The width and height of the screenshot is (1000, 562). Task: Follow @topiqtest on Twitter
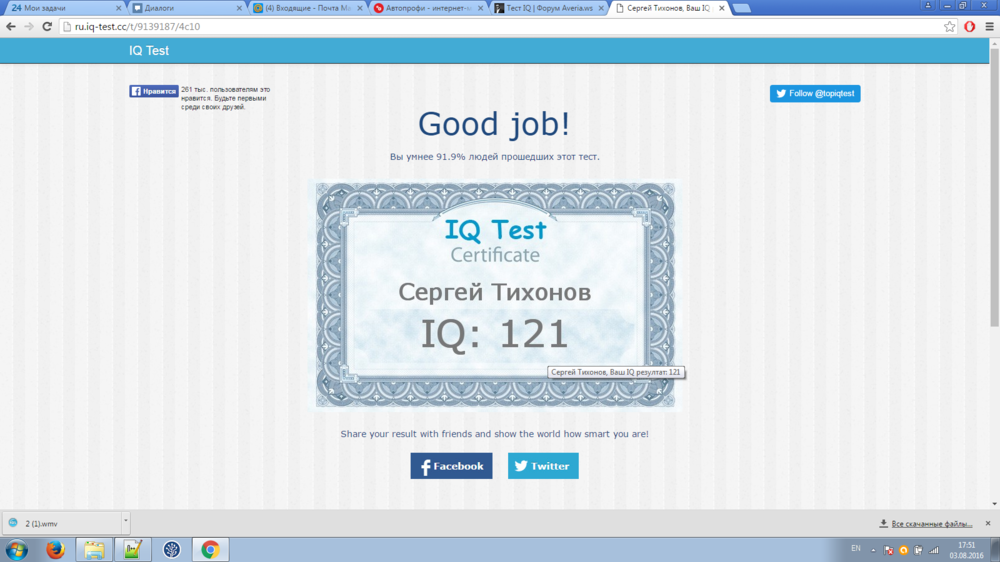coord(815,93)
